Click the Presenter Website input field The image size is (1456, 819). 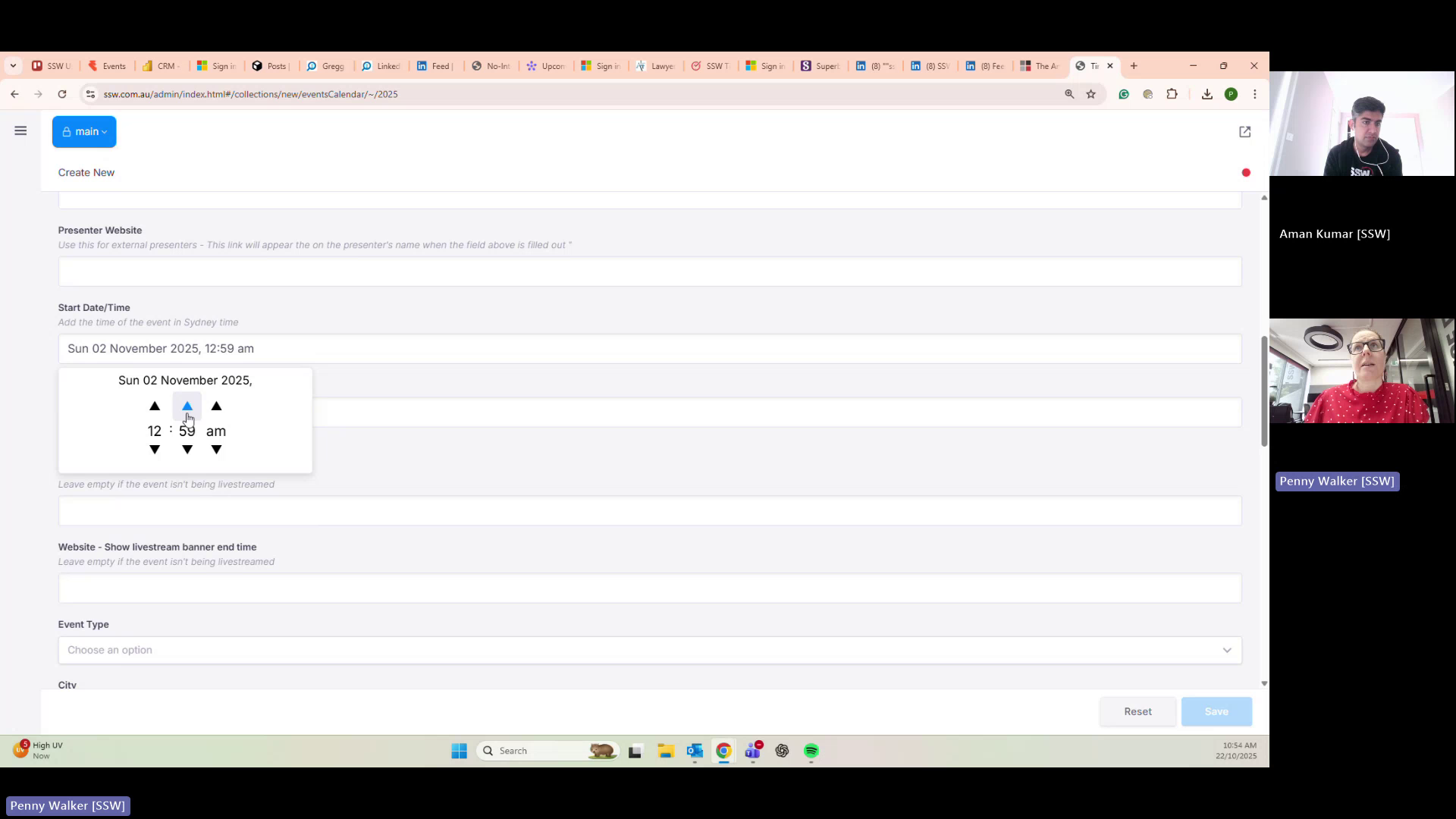[649, 271]
